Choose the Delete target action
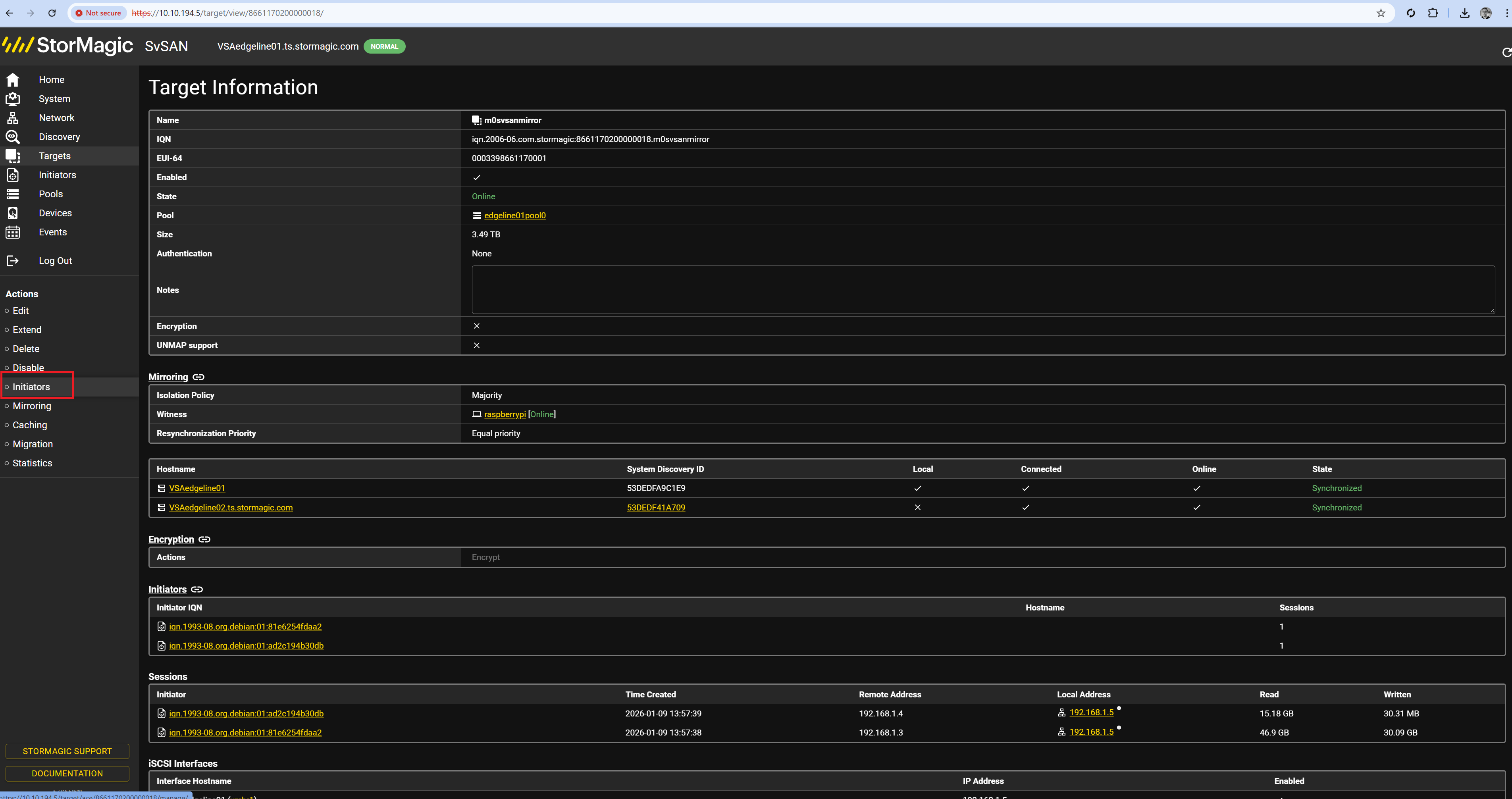Screen dimensions: 1512x799 (27, 349)
